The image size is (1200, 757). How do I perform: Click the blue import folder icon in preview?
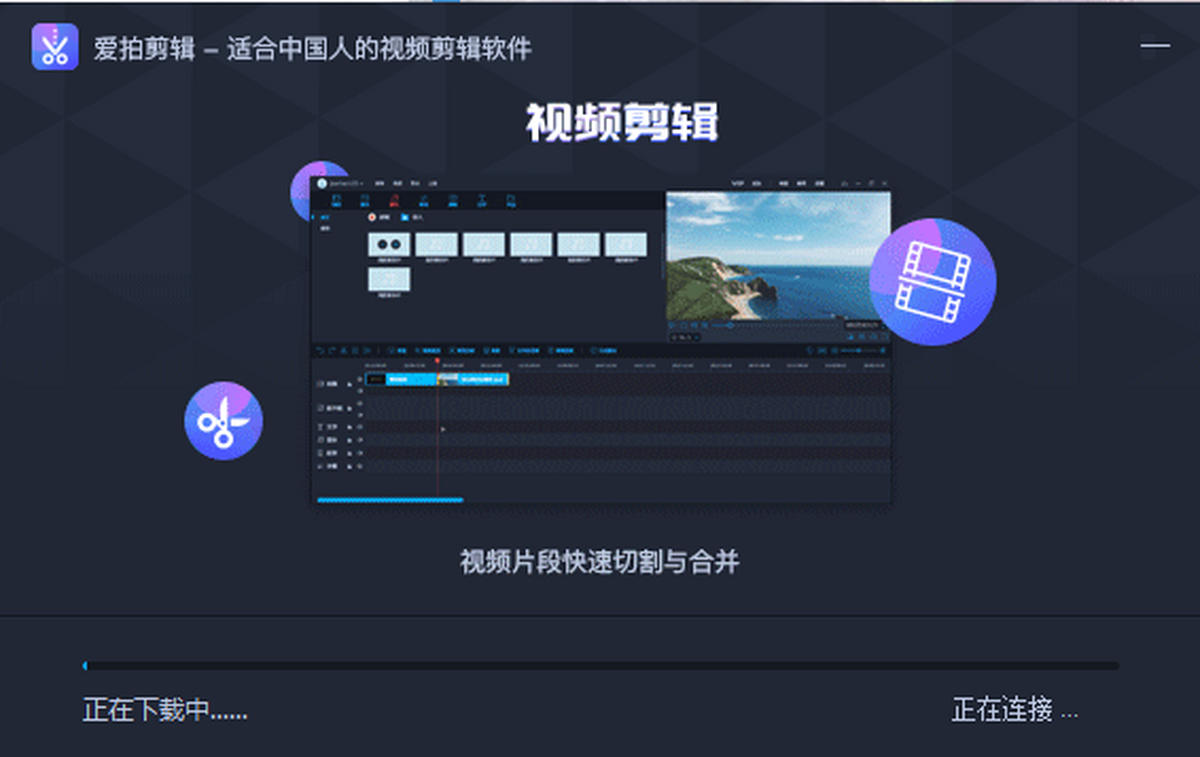pyautogui.click(x=405, y=217)
